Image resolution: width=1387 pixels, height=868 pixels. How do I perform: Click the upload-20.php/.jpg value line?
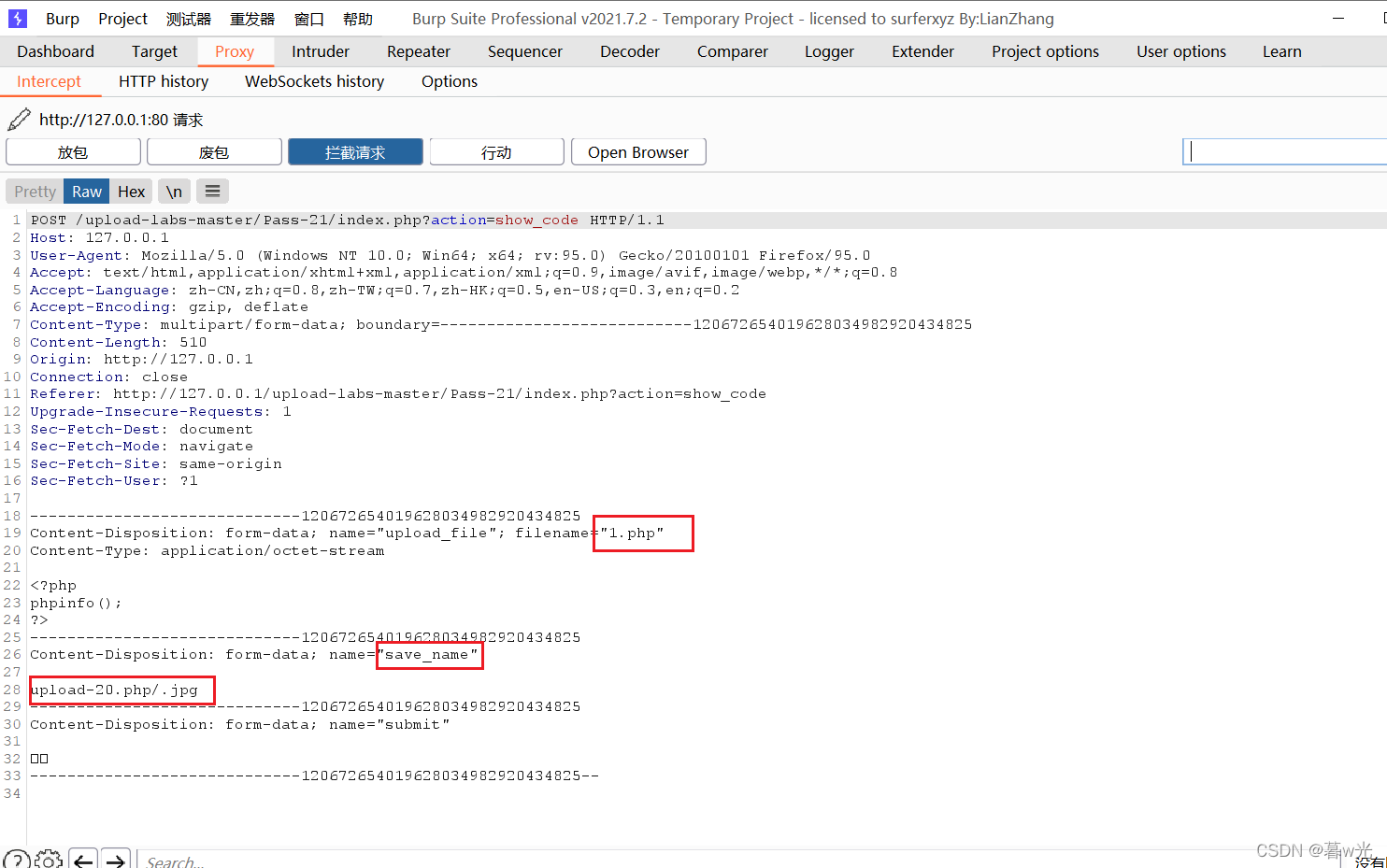click(114, 690)
